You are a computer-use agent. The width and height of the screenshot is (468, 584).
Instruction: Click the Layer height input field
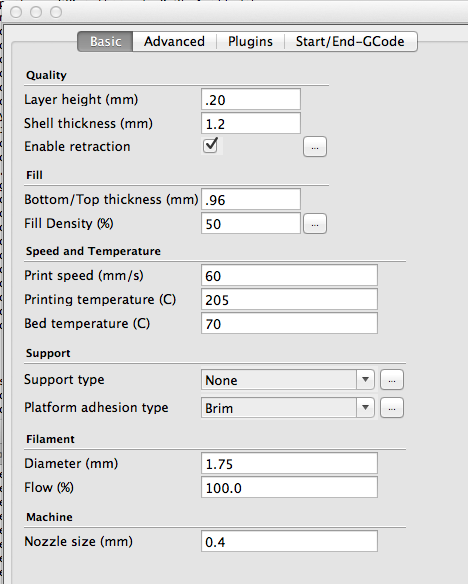point(251,99)
